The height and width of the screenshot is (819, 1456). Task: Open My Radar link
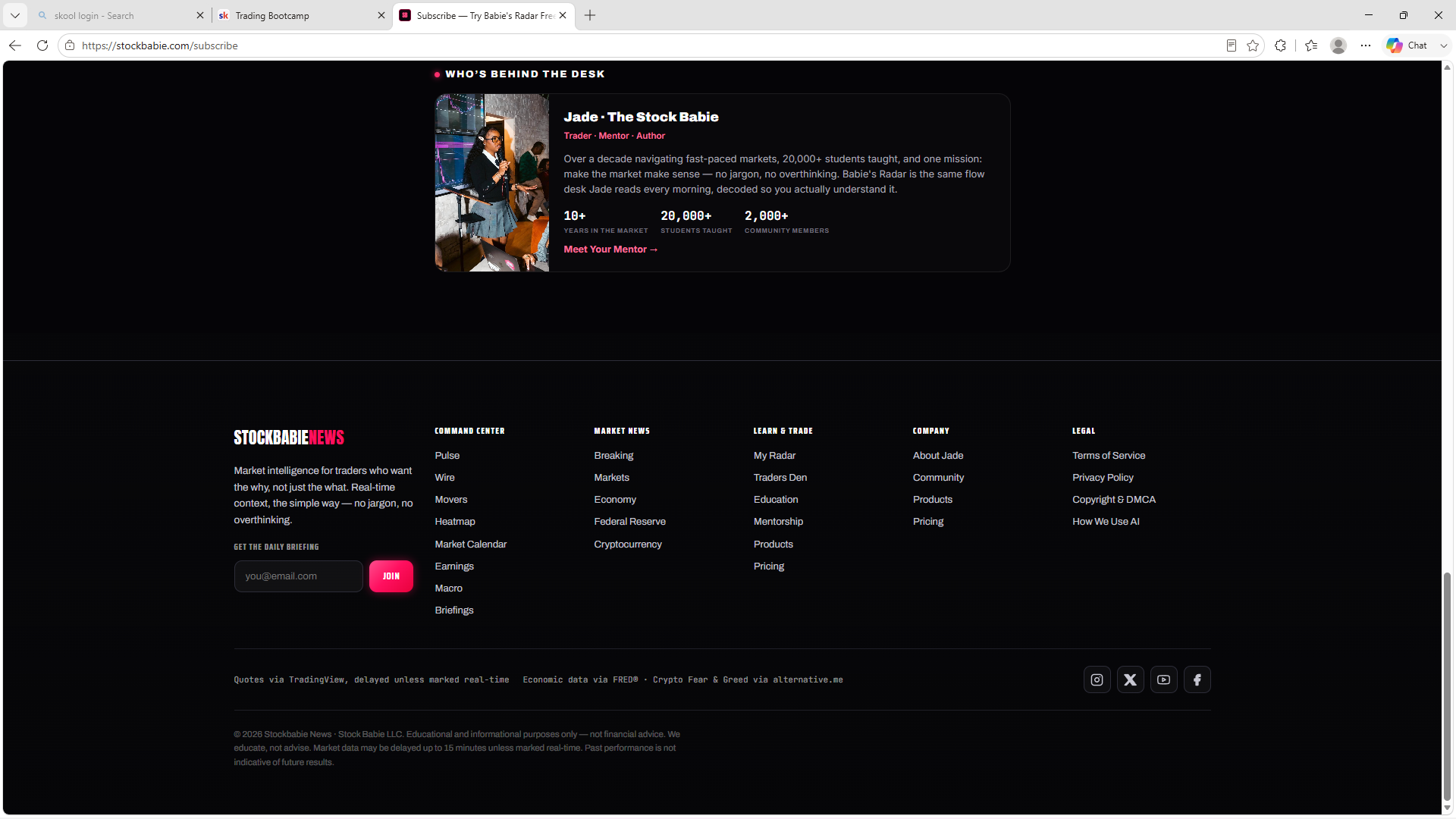tap(774, 456)
